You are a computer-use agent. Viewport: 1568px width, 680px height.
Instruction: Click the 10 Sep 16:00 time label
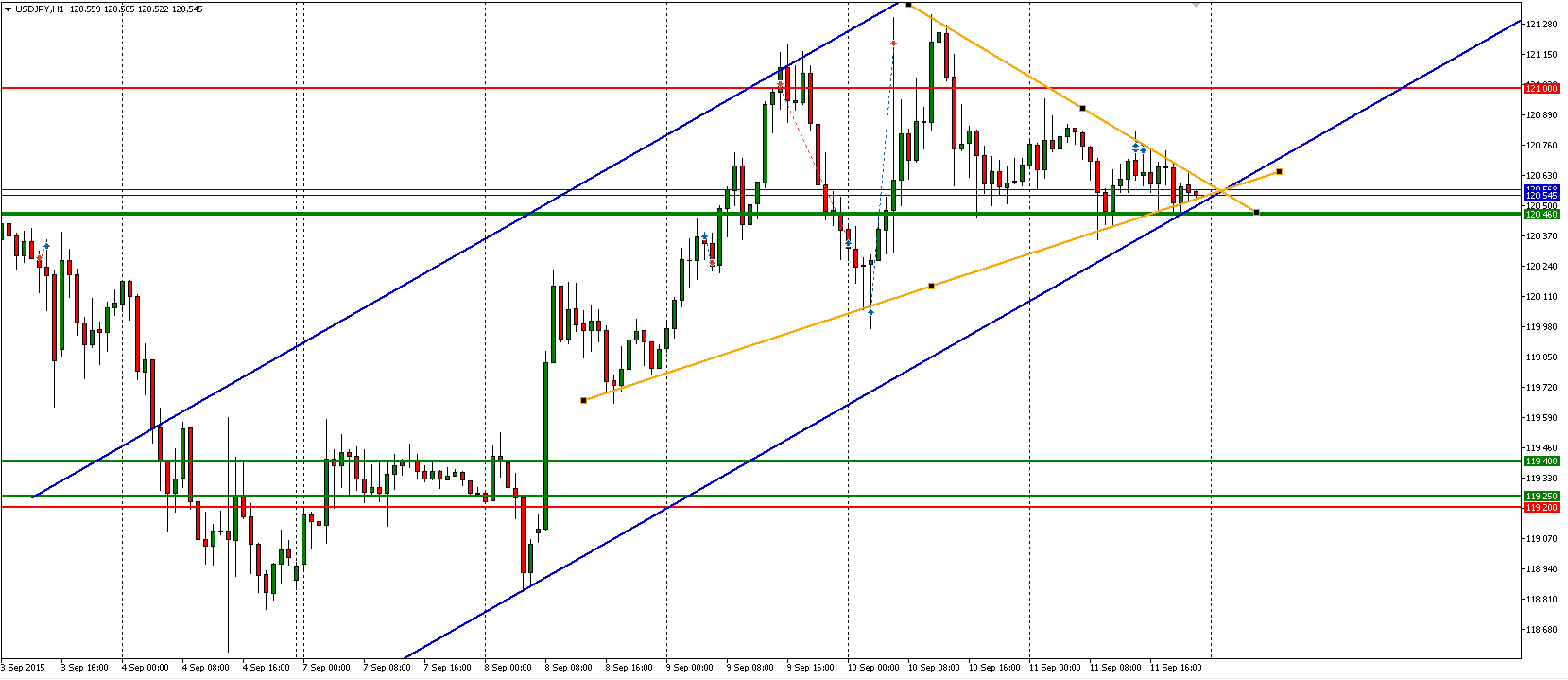[x=994, y=667]
